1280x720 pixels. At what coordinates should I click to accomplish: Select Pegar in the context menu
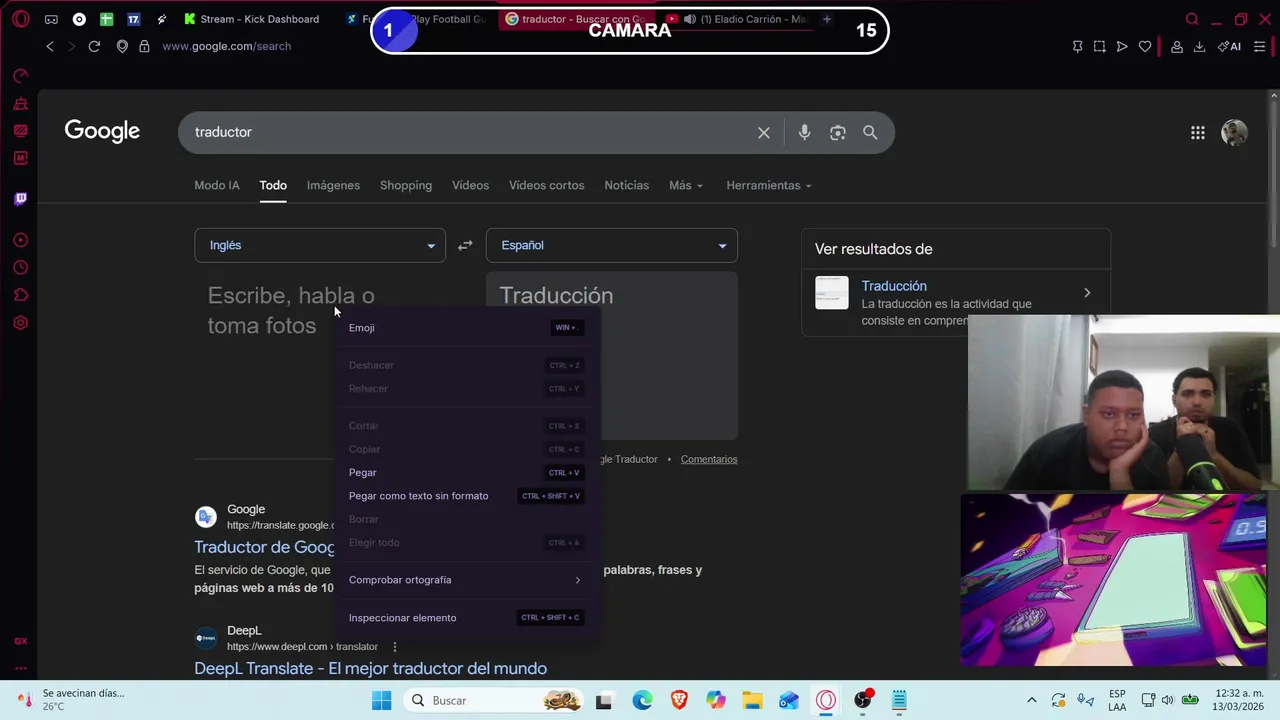click(x=465, y=473)
